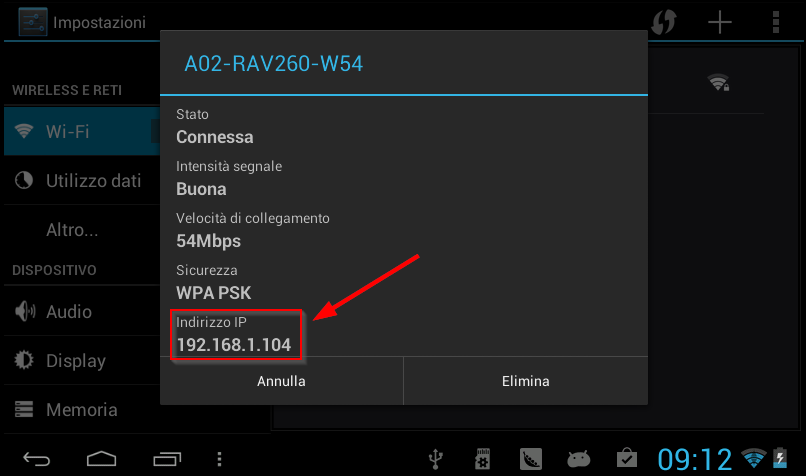Viewport: 806px width, 476px height.
Task: Tap the Wi-Fi scan refresh icon
Action: 664,23
